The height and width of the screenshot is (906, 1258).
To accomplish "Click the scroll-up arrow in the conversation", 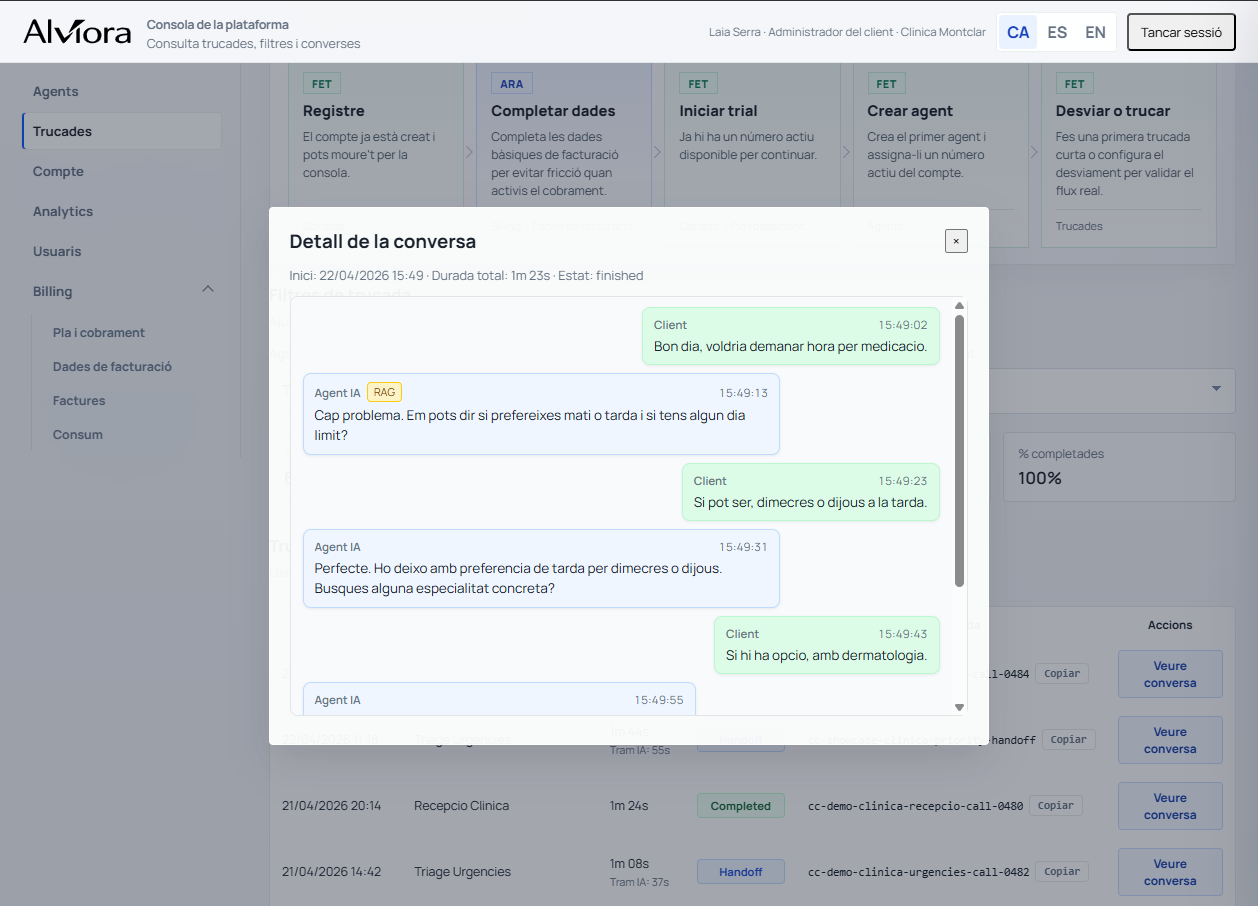I will [x=959, y=306].
